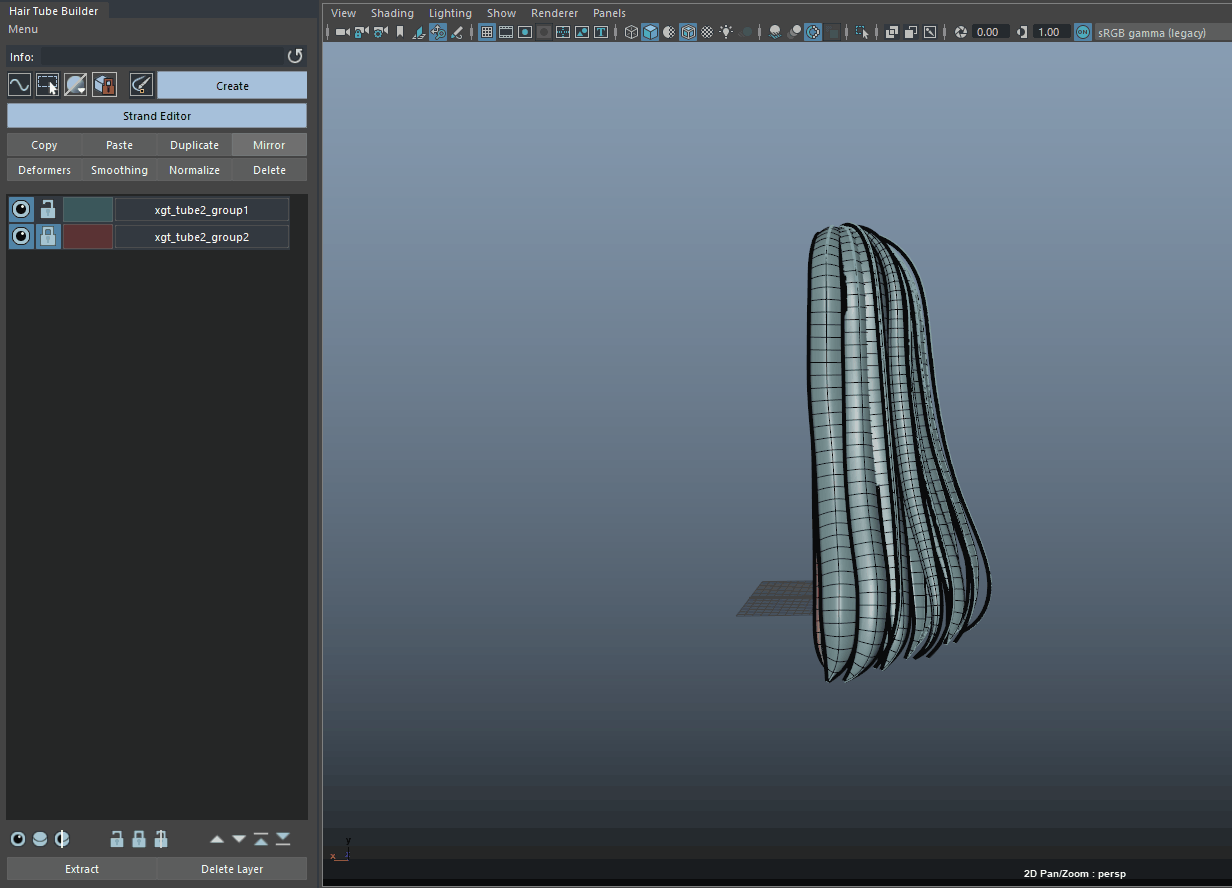Move layer to top with barred up arrow
Viewport: 1232px width, 888px height.
(261, 839)
